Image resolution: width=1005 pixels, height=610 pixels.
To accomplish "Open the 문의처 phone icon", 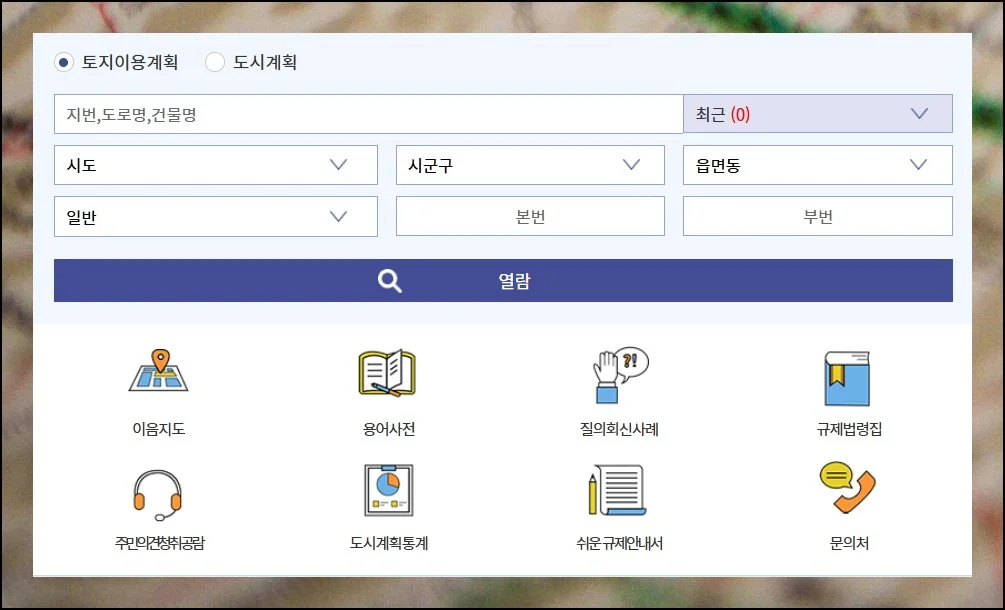I will tap(847, 488).
